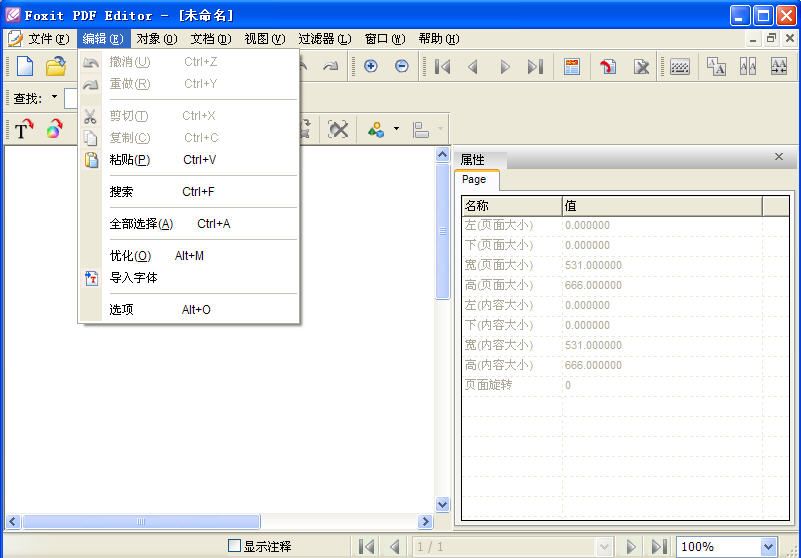
Task: Open the 文件(F) menu
Action: [49, 39]
